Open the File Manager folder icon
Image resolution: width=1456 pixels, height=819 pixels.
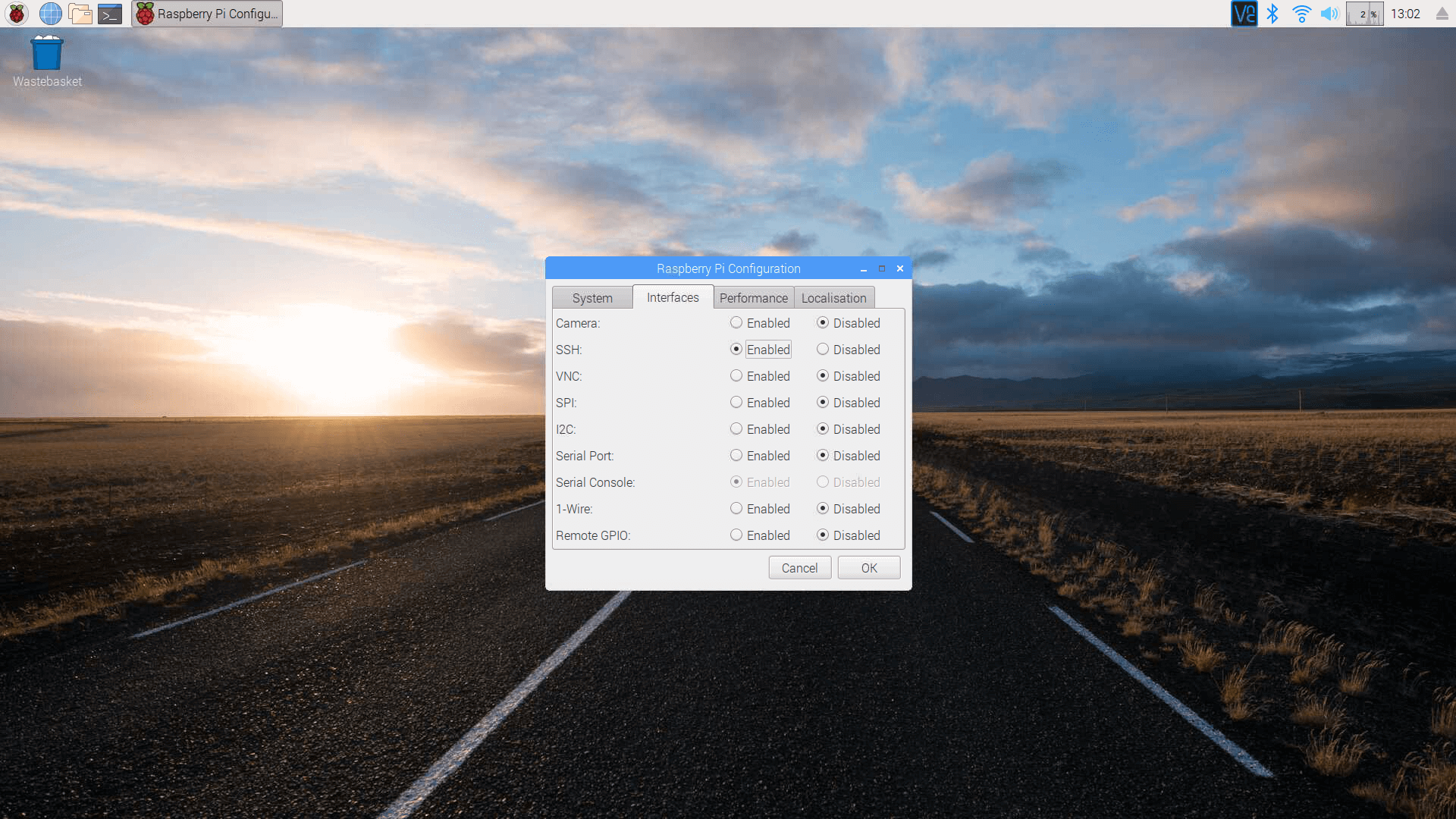pos(80,14)
